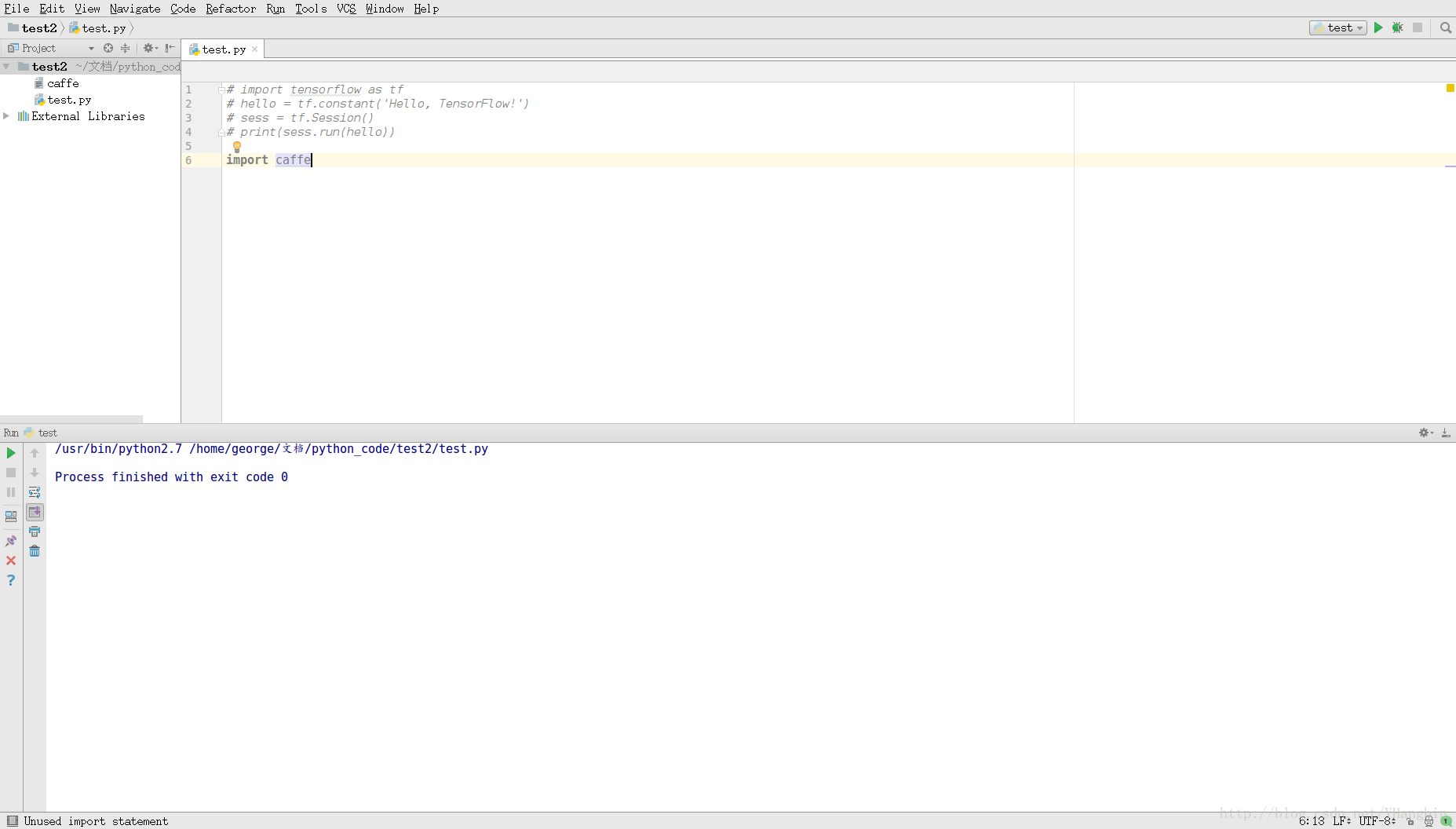
Task: Select the caffe file in project tree
Action: tap(63, 83)
